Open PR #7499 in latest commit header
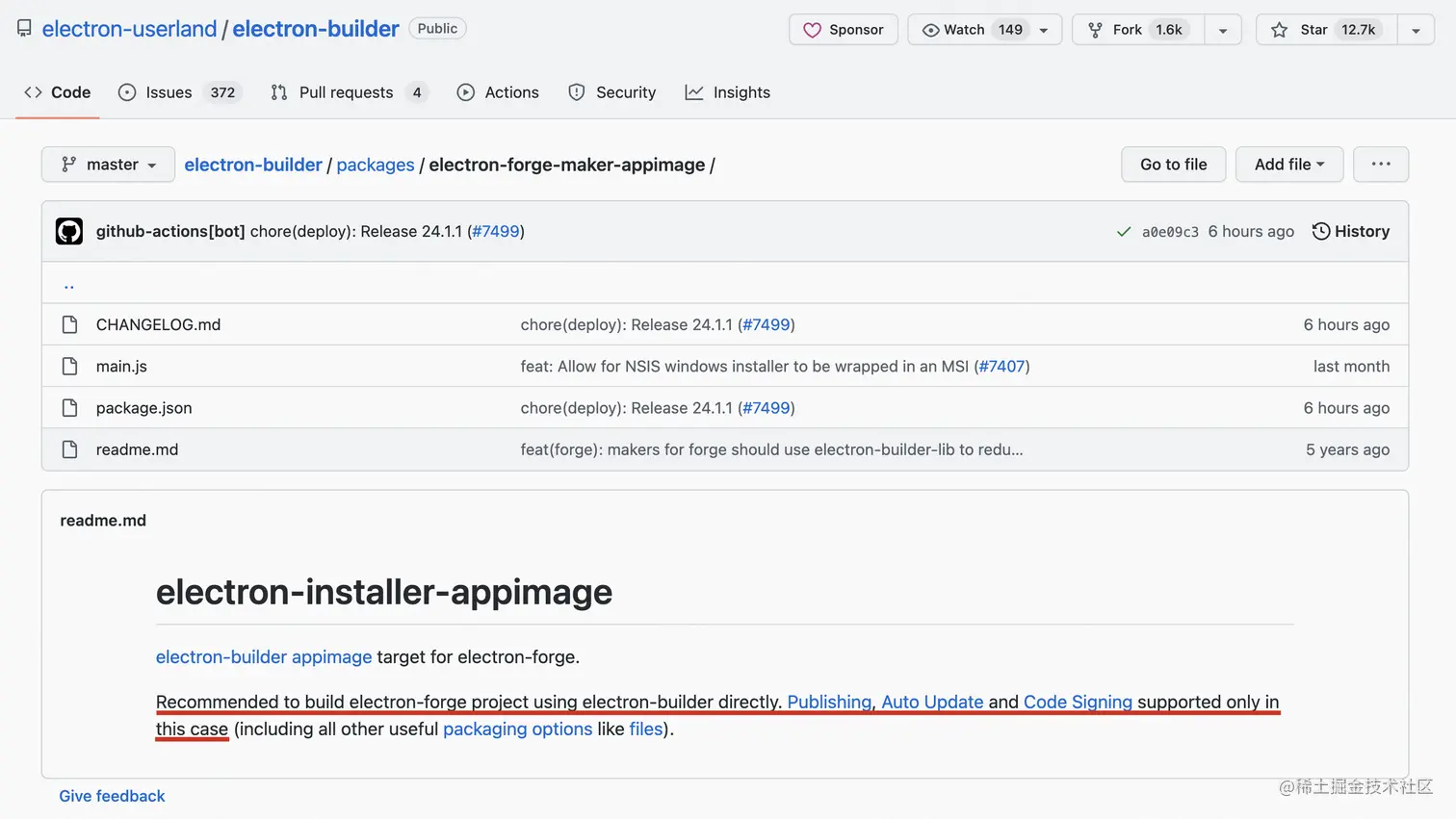1456x819 pixels. 496,231
